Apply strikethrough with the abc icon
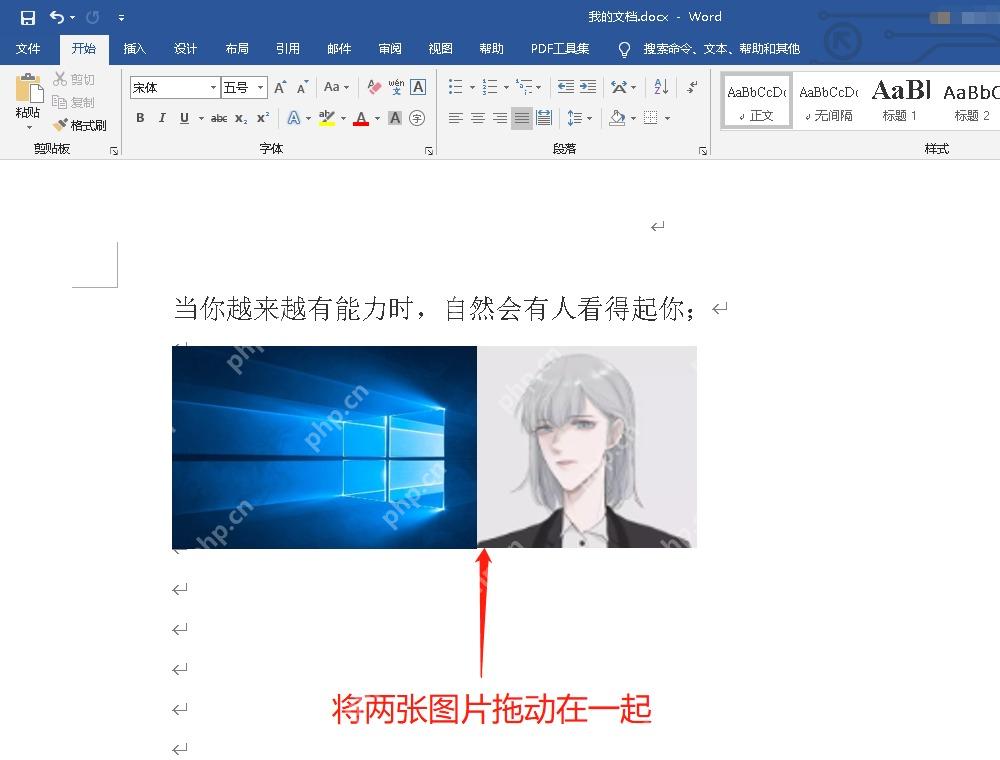This screenshot has height=760, width=1000. pos(219,119)
